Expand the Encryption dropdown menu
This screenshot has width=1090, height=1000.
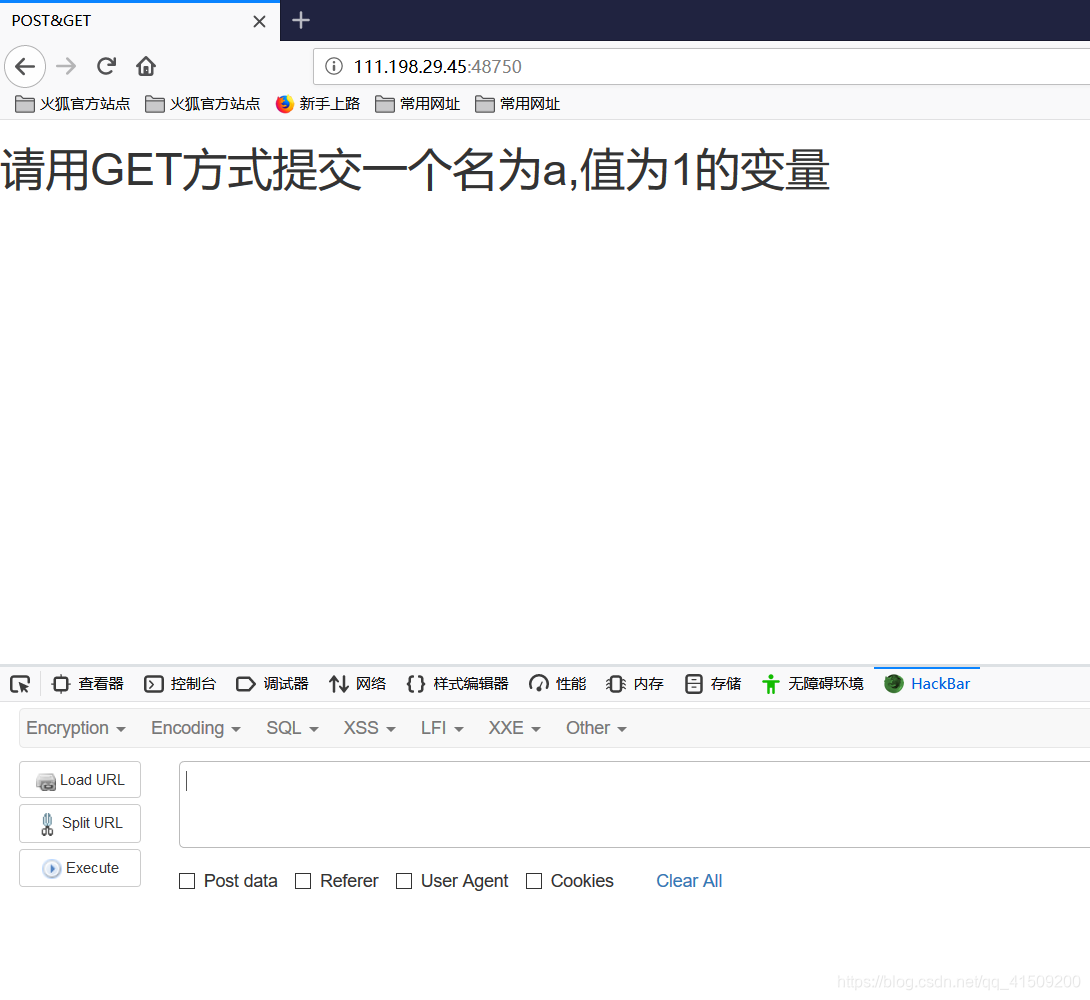(76, 728)
